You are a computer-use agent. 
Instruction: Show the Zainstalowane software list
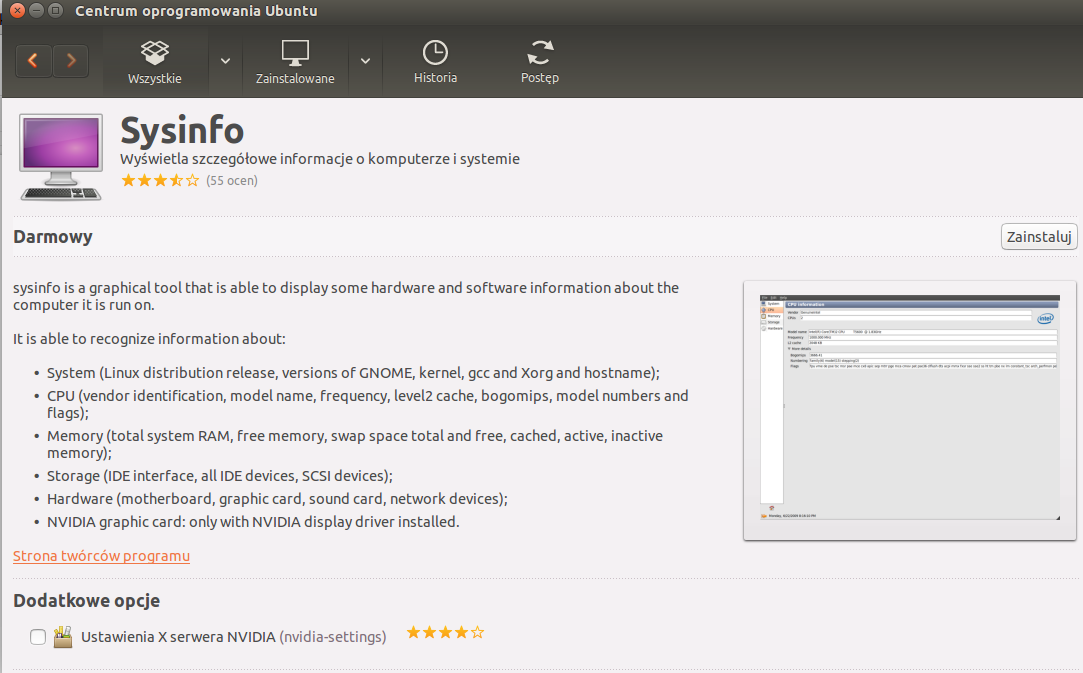(295, 62)
